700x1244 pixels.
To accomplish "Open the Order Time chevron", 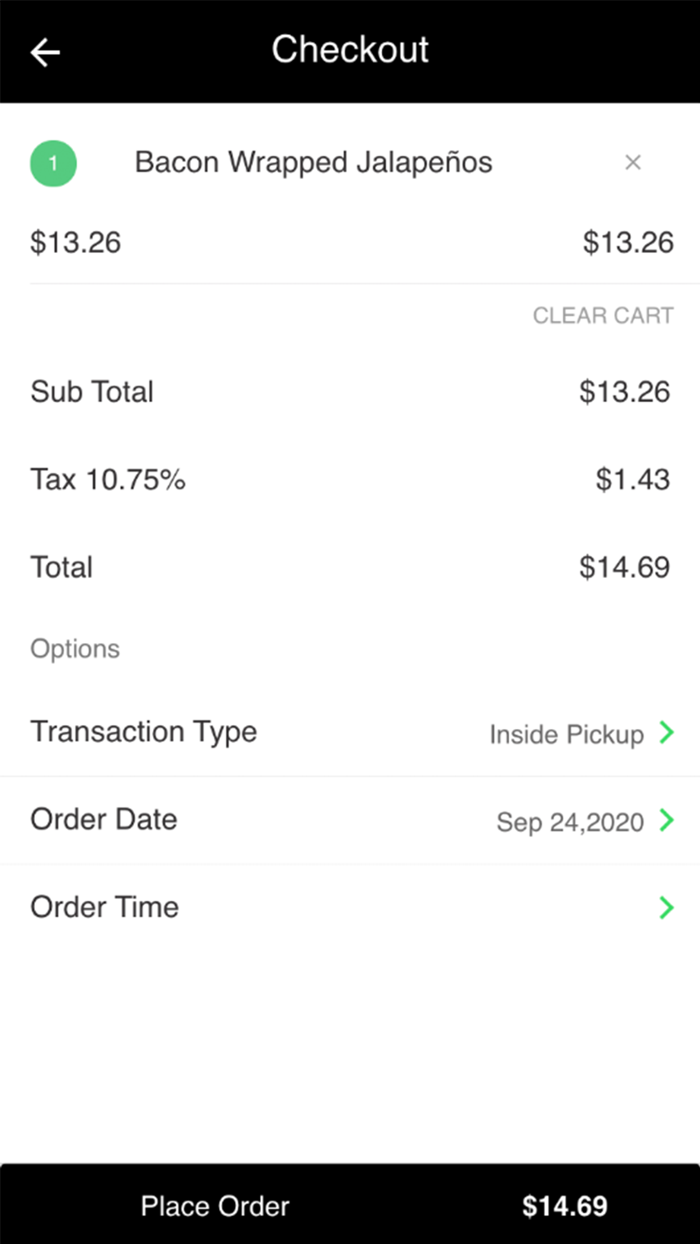I will coord(667,908).
